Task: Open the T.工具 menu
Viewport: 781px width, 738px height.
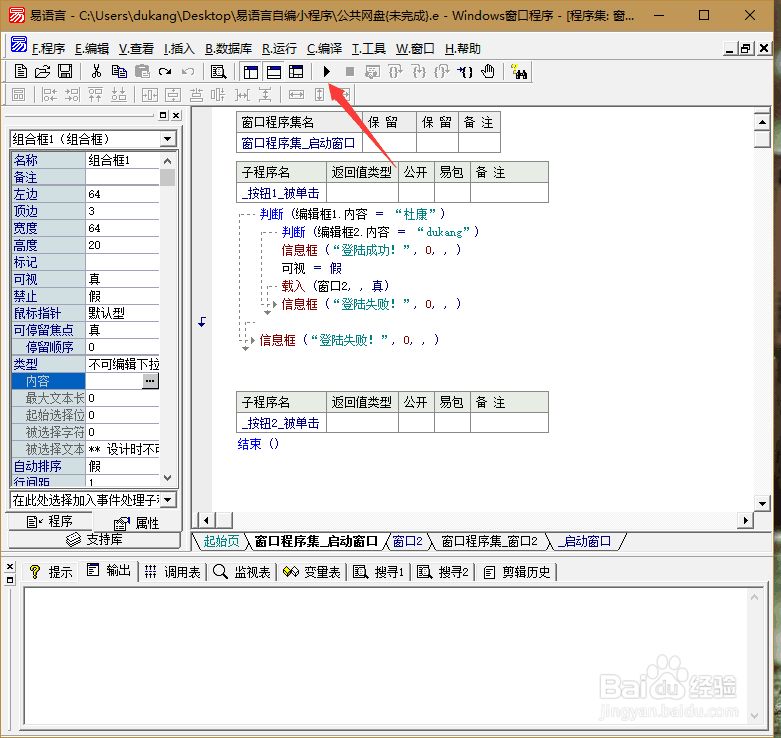Action: [369, 49]
